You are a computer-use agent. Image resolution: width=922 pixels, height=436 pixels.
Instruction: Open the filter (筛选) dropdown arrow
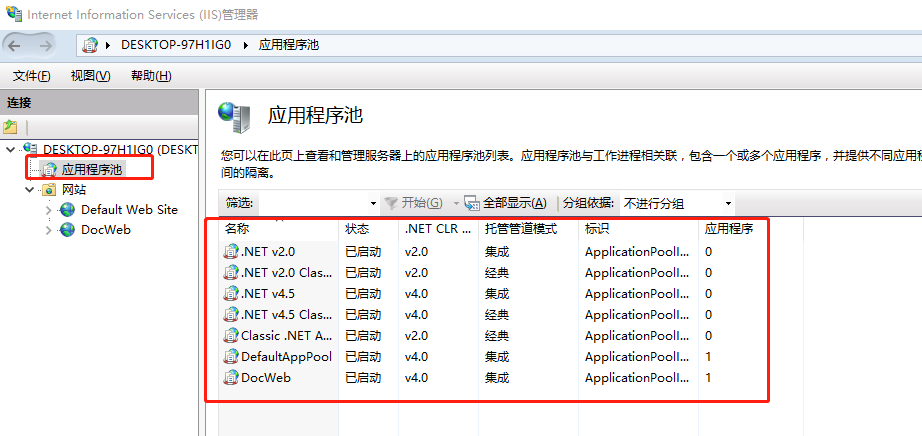pos(373,204)
